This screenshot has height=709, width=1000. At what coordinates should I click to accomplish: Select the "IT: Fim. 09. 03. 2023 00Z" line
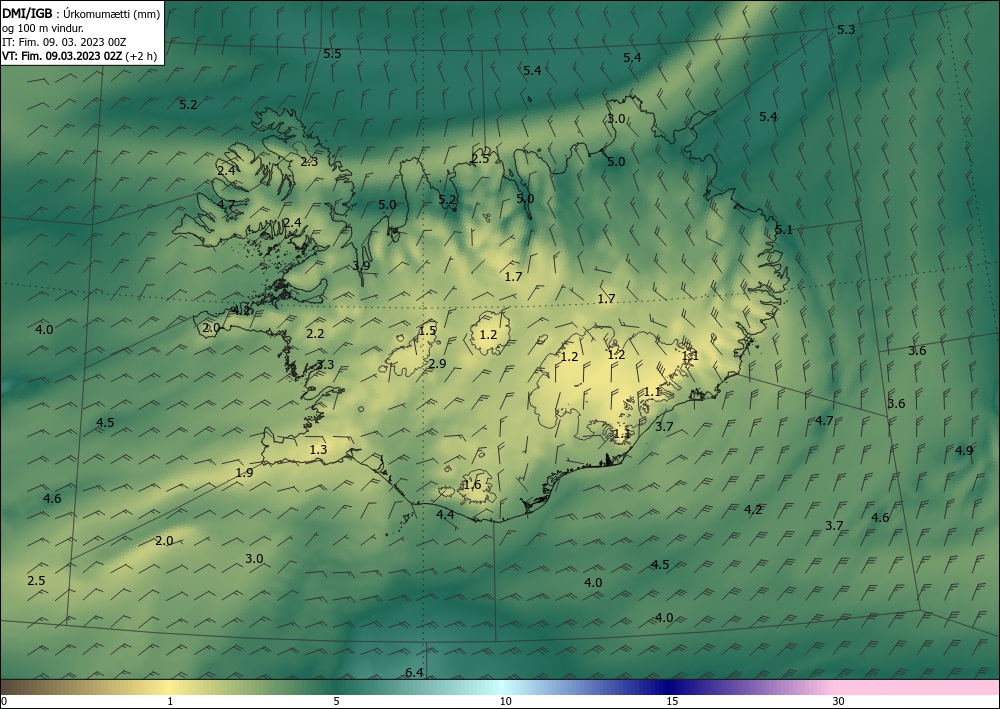point(64,42)
